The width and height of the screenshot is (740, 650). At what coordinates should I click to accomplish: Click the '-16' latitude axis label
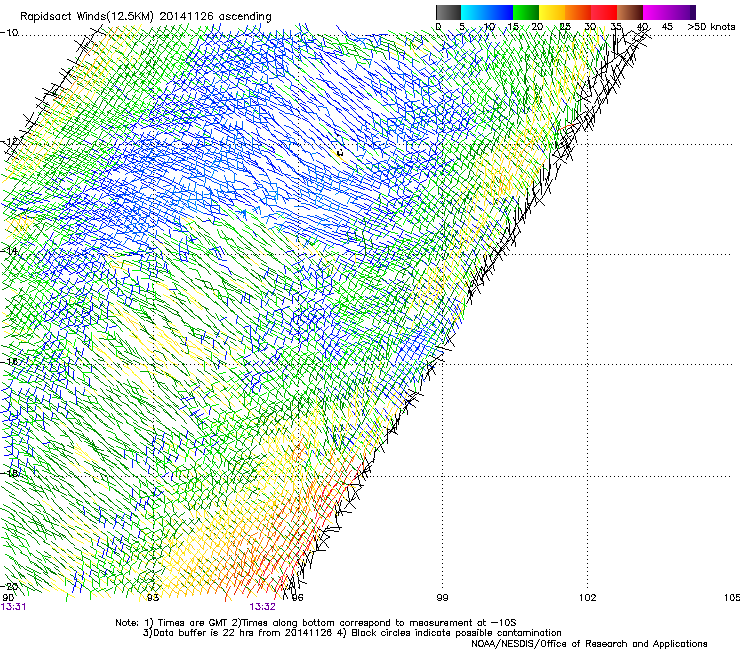(9, 362)
